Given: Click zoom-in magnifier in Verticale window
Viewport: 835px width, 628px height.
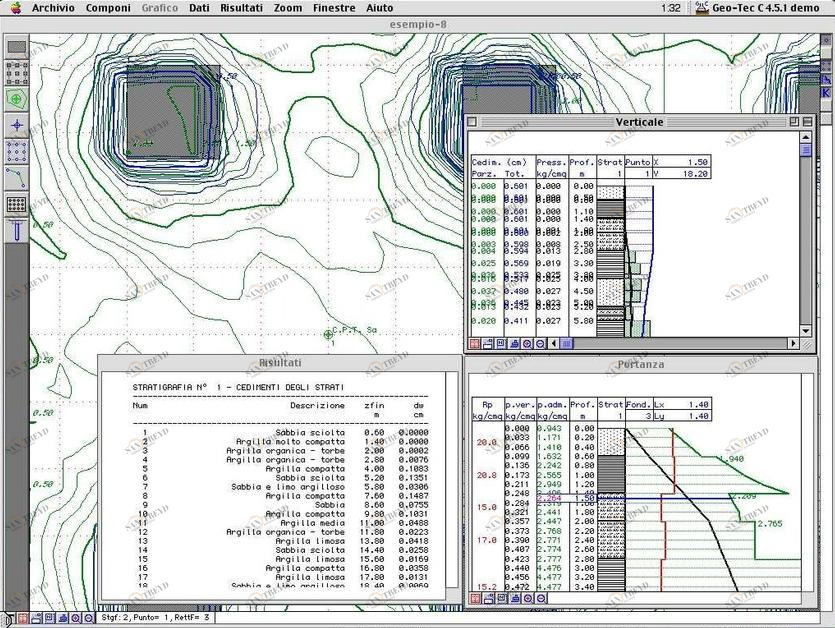Looking at the screenshot, I should (527, 343).
